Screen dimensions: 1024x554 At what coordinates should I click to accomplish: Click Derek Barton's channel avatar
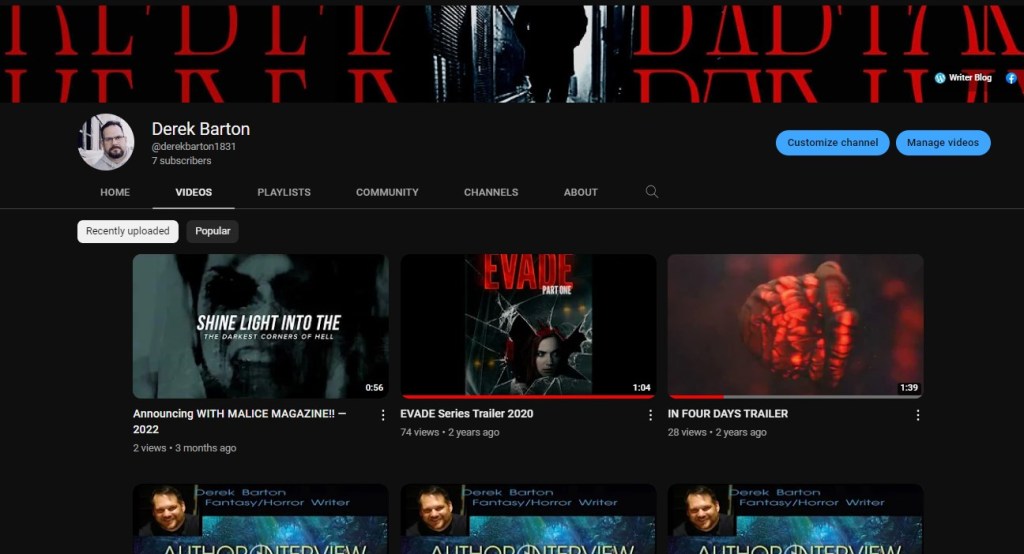106,142
